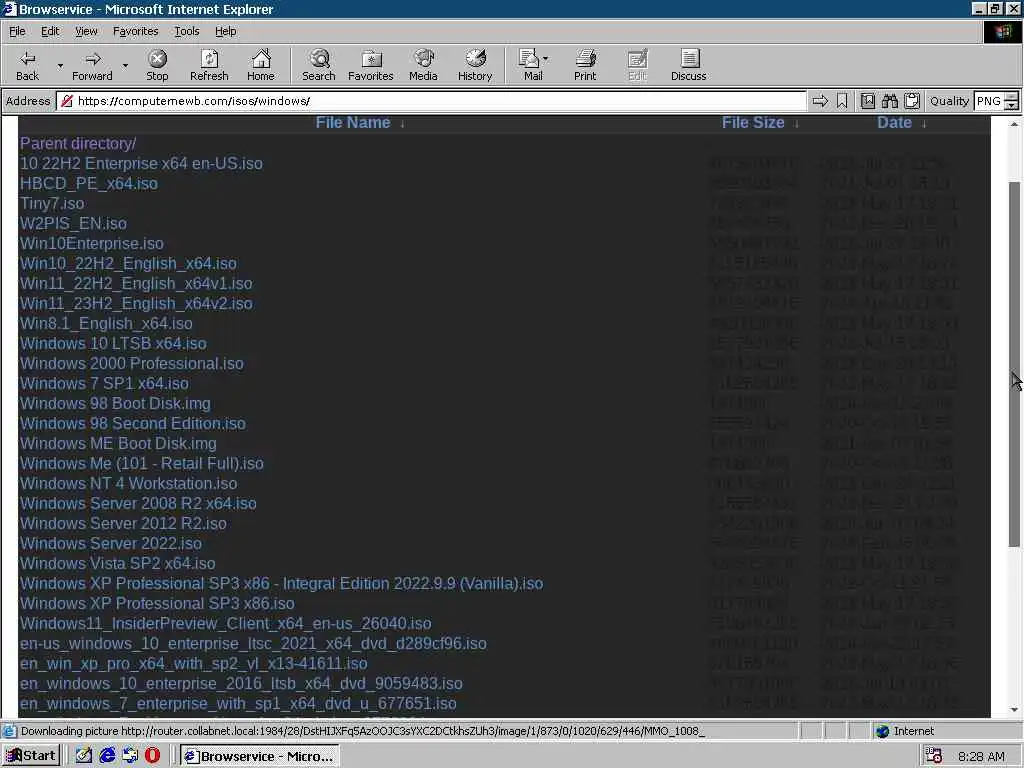The height and width of the screenshot is (768, 1024).
Task: Sort the listing by File Name
Action: (x=353, y=123)
